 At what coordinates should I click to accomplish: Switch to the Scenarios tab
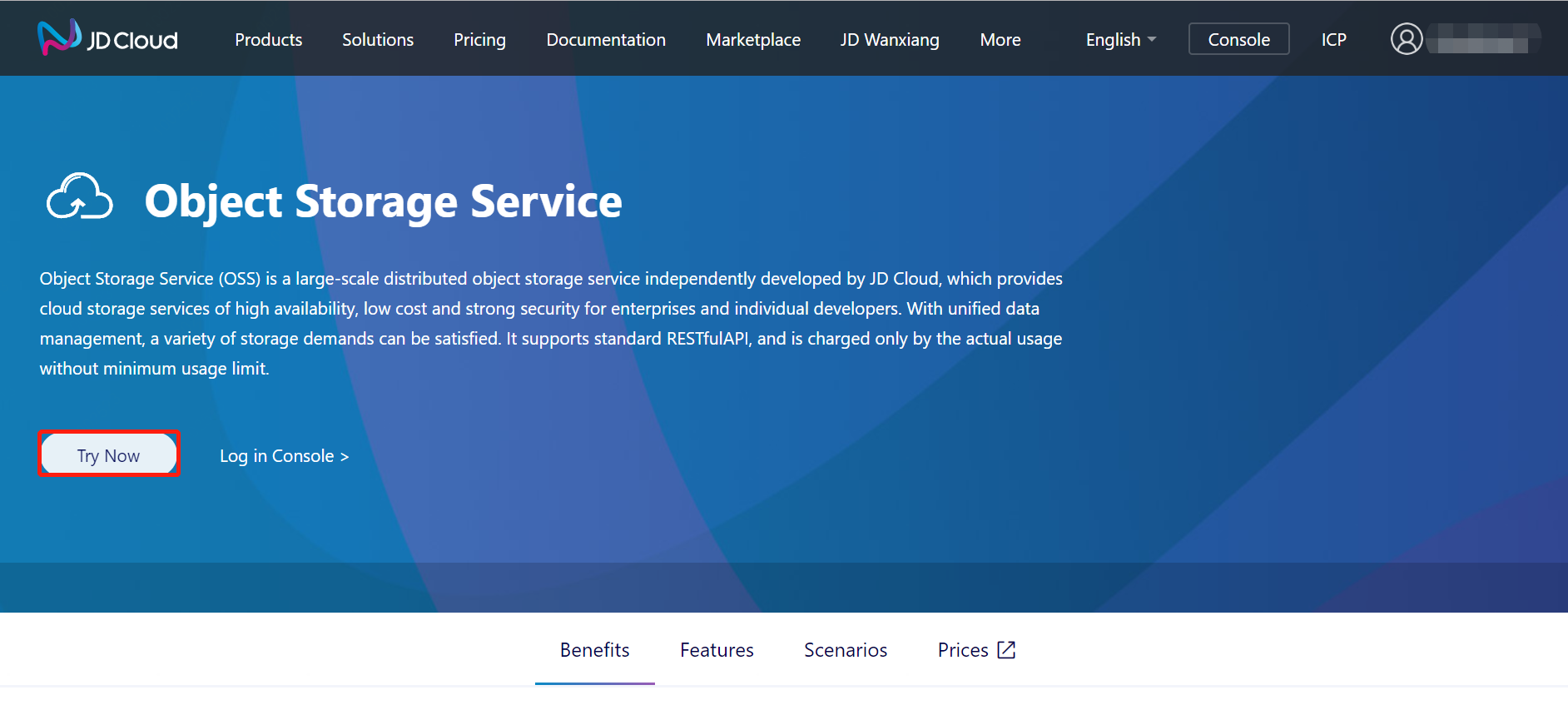click(846, 650)
